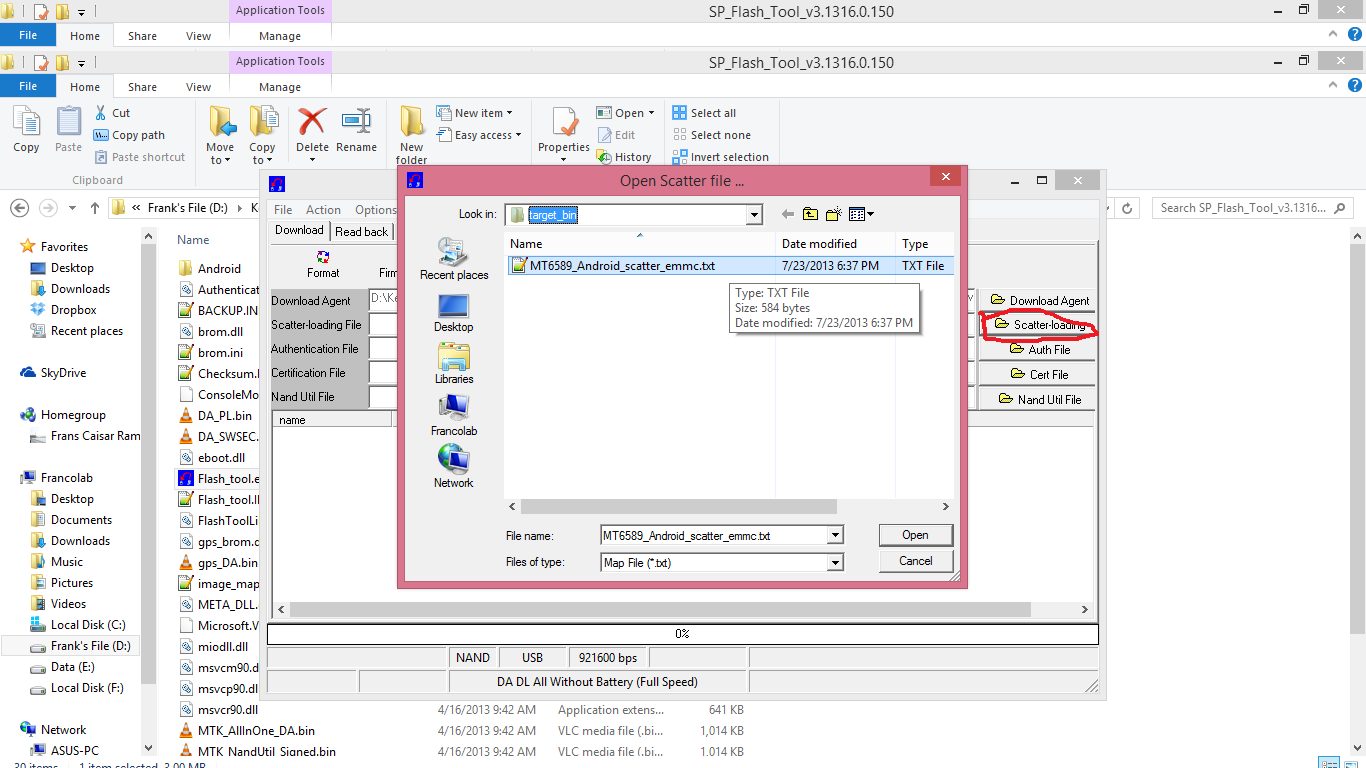
Task: Open History from the ribbon
Action: [x=624, y=157]
